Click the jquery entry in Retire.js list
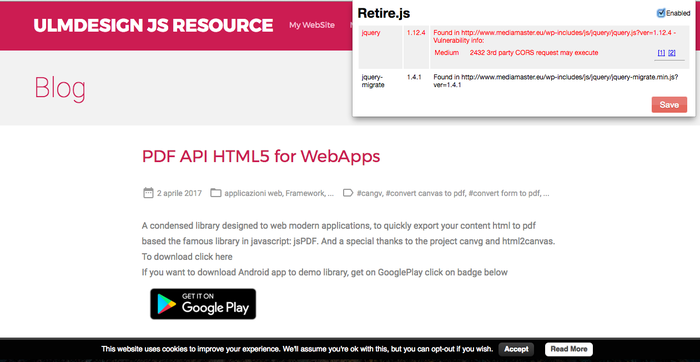Image resolution: width=700 pixels, height=362 pixels. coord(371,33)
